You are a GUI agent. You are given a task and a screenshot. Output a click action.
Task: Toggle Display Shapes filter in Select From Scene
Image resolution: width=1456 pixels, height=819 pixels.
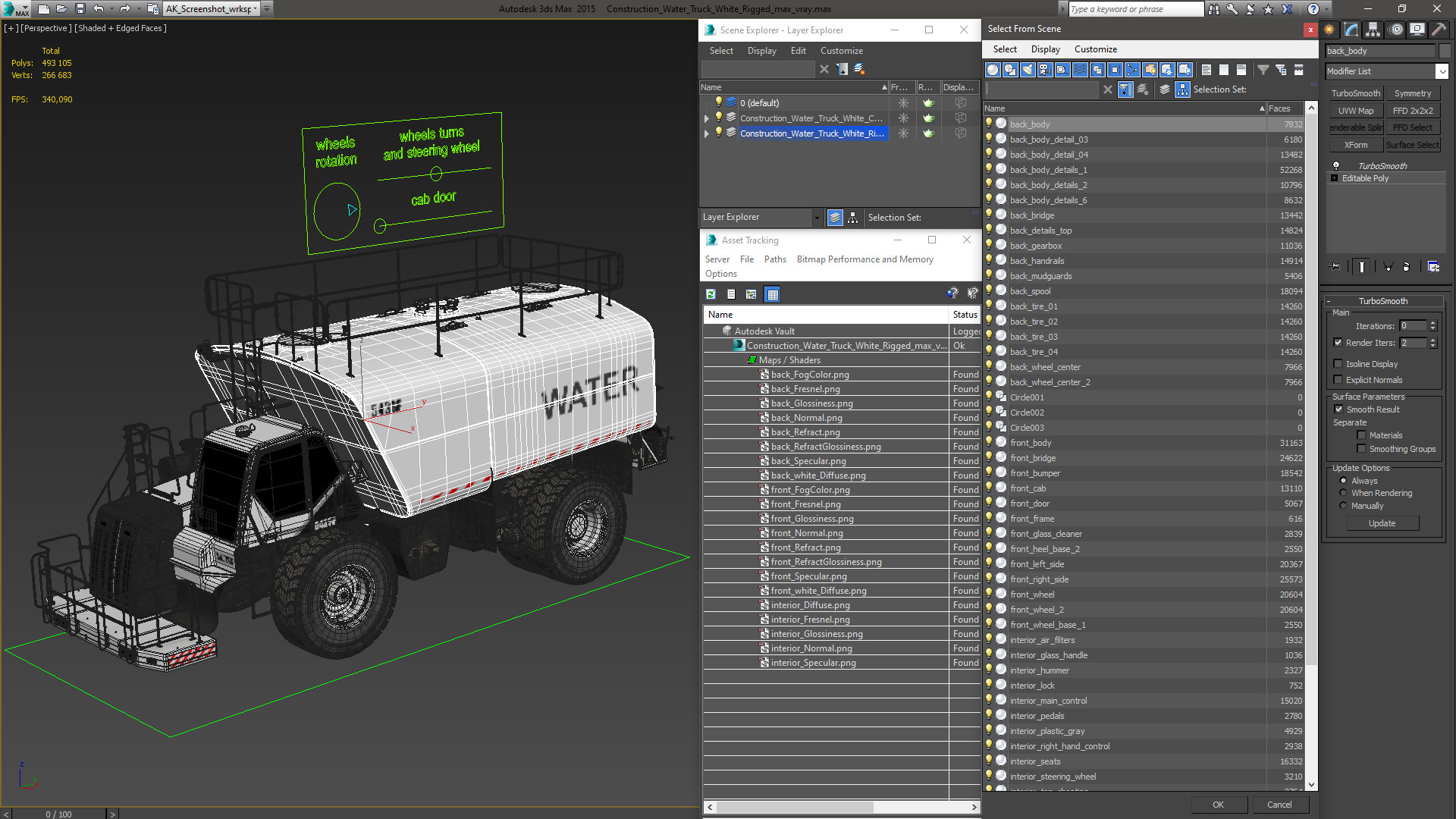click(x=1010, y=70)
